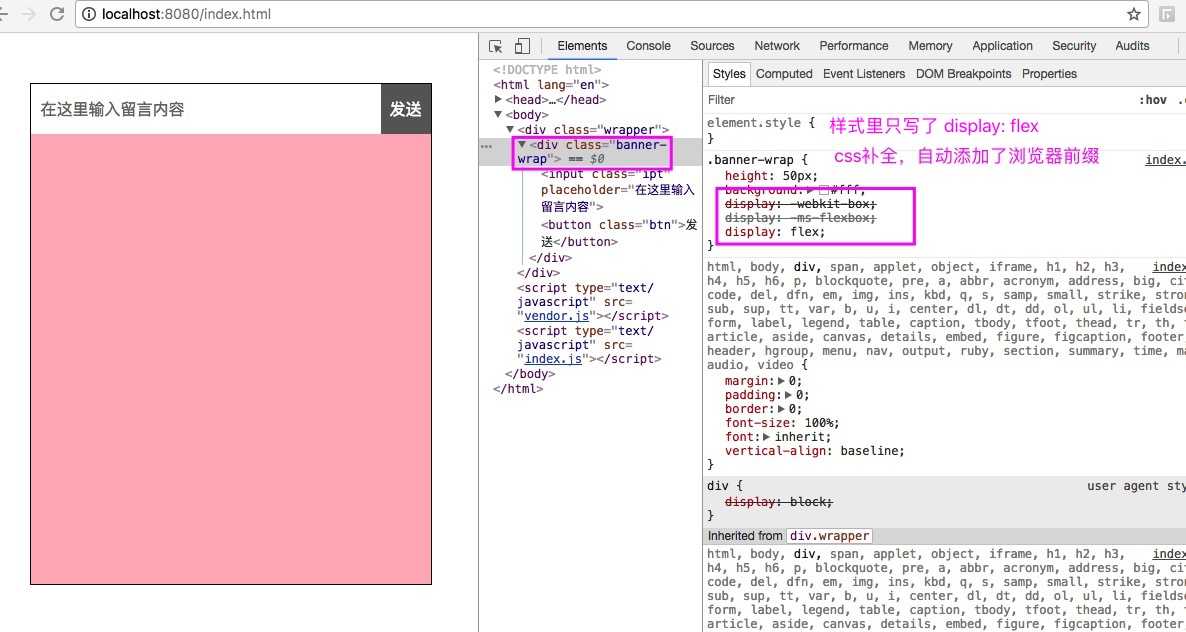This screenshot has width=1186, height=632.
Task: Open the .banner-wrap rule source link
Action: tap(1165, 160)
